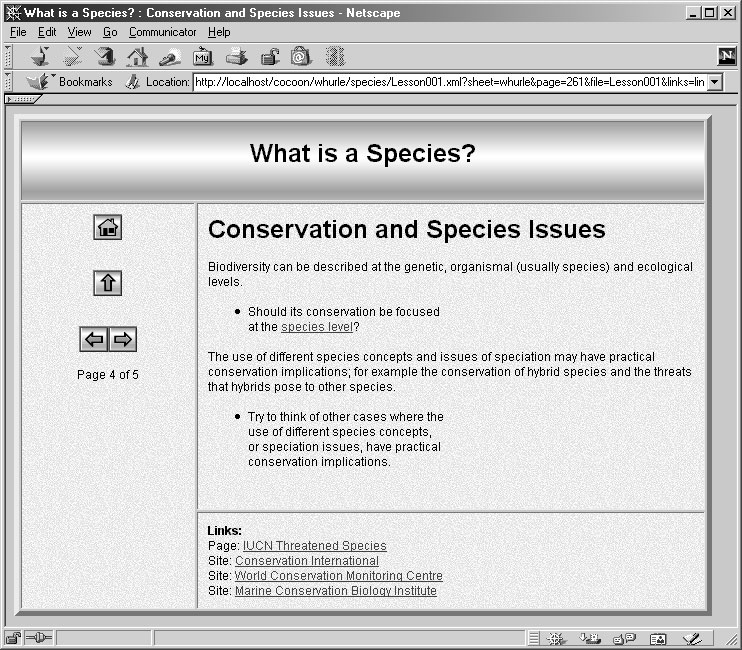Click inside the Location URL field
742x650 pixels.
[x=448, y=82]
